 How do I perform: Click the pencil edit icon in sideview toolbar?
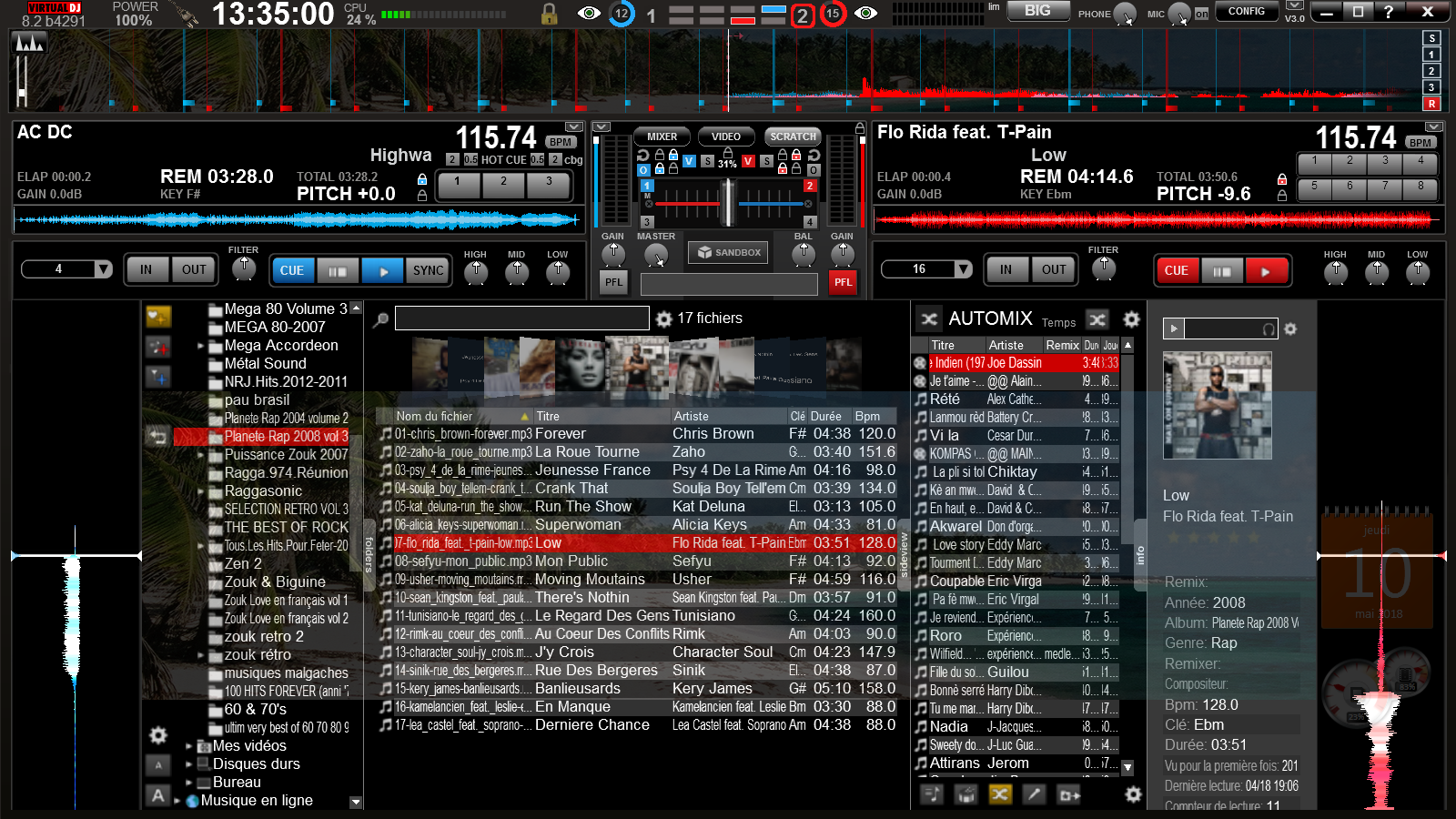click(x=1034, y=794)
